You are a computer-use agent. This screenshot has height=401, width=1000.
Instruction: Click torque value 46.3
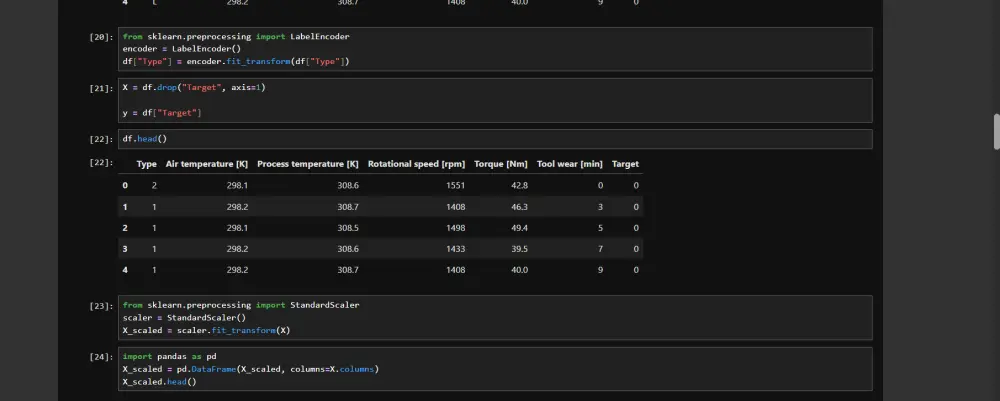click(x=519, y=207)
